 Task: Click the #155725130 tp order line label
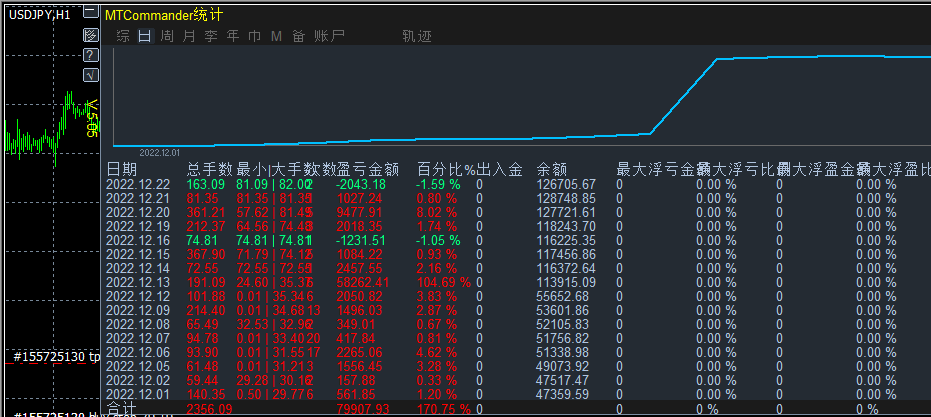pyautogui.click(x=57, y=356)
